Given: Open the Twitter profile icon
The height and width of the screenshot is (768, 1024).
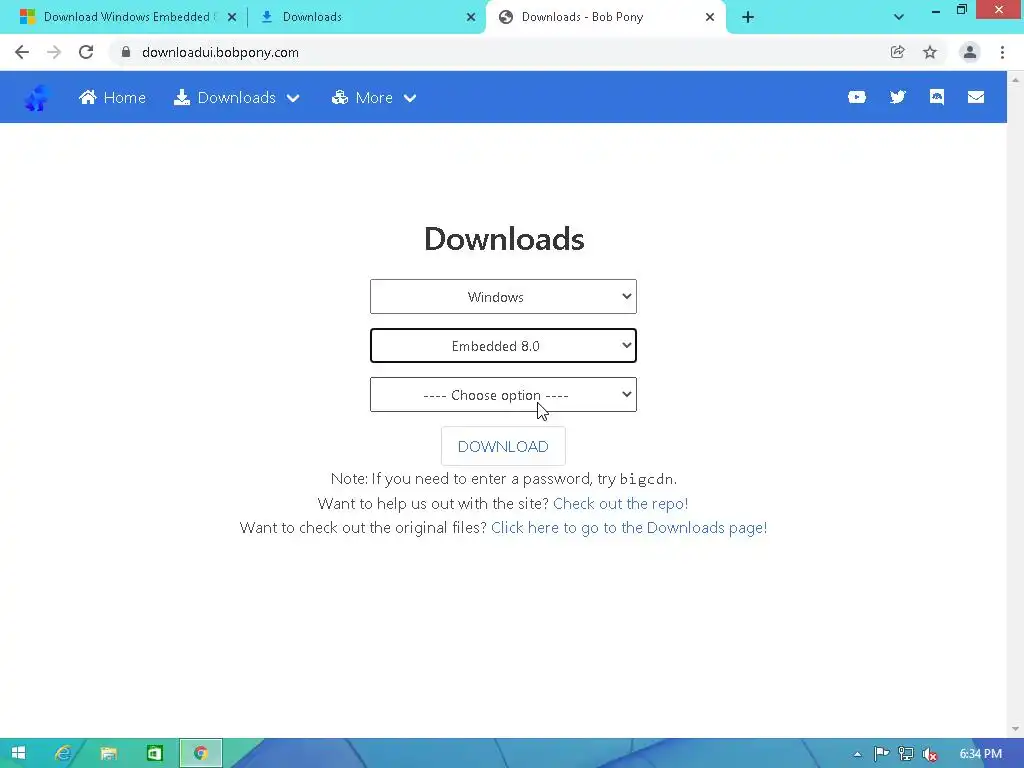Looking at the screenshot, I should point(897,97).
